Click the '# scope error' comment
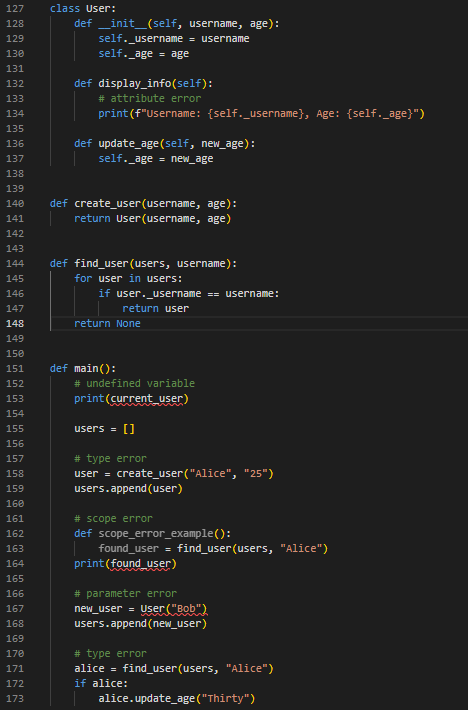The image size is (468, 710). tap(113, 518)
